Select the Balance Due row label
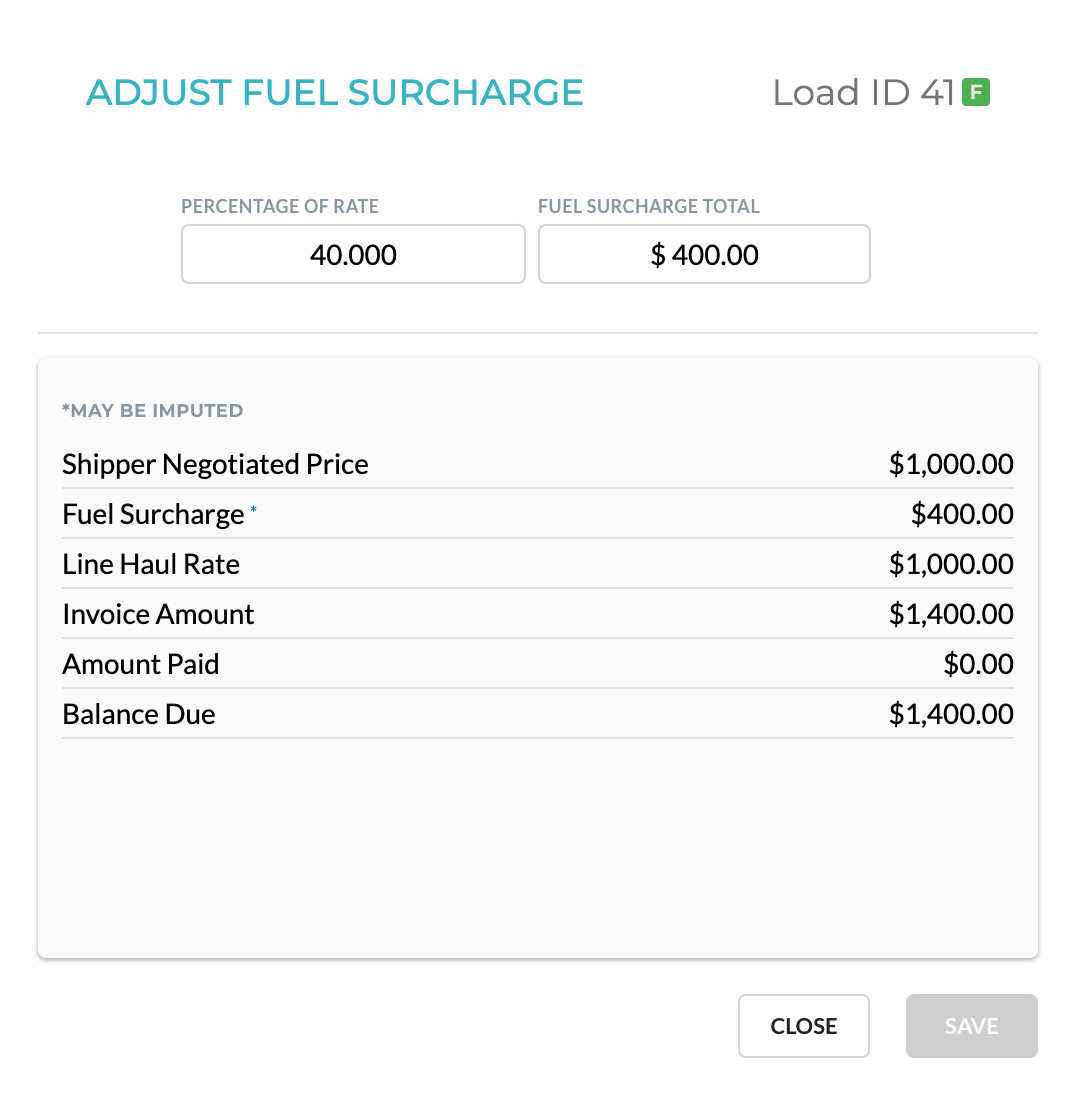The image size is (1074, 1096). (x=139, y=714)
